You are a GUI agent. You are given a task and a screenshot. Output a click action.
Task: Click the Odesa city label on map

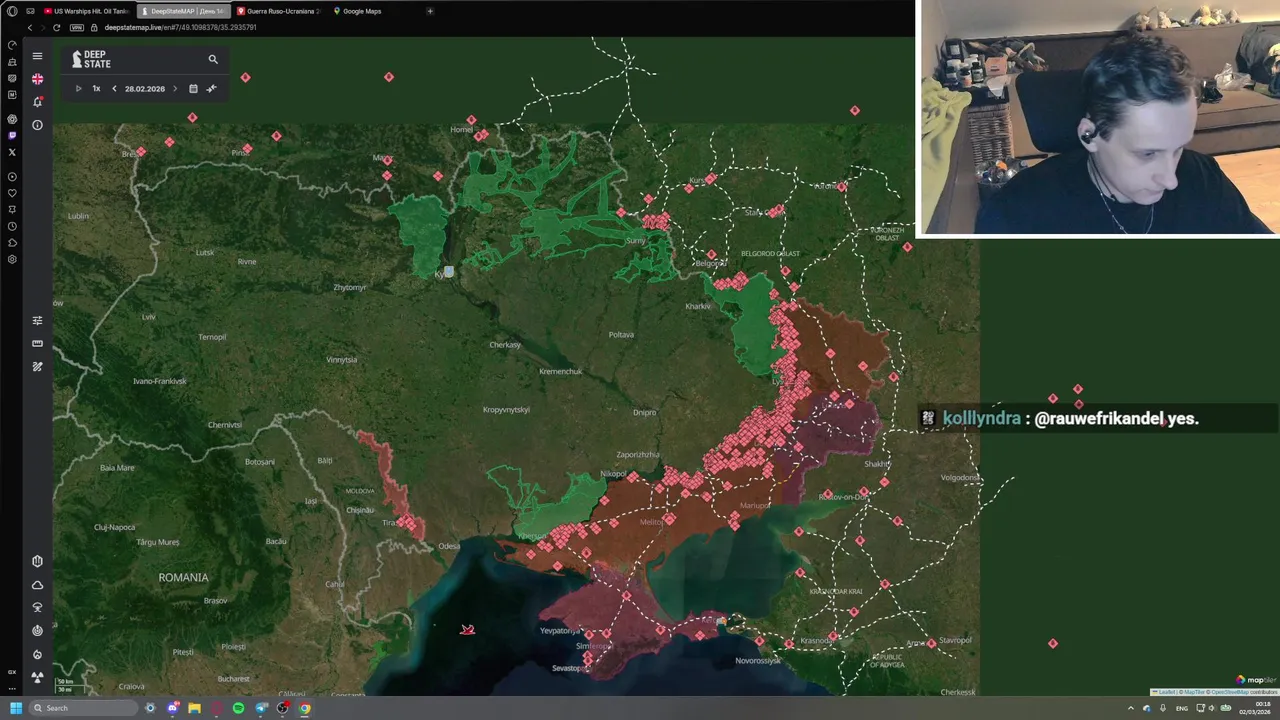(449, 546)
